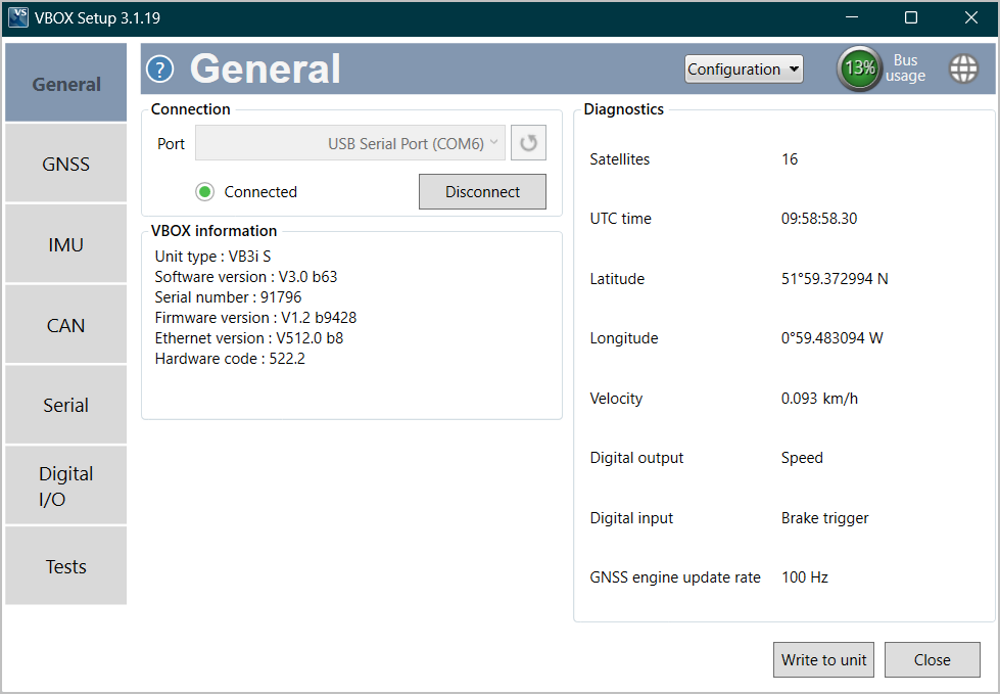
Task: Click the UTC time value 09:58:58.30
Action: (x=819, y=219)
